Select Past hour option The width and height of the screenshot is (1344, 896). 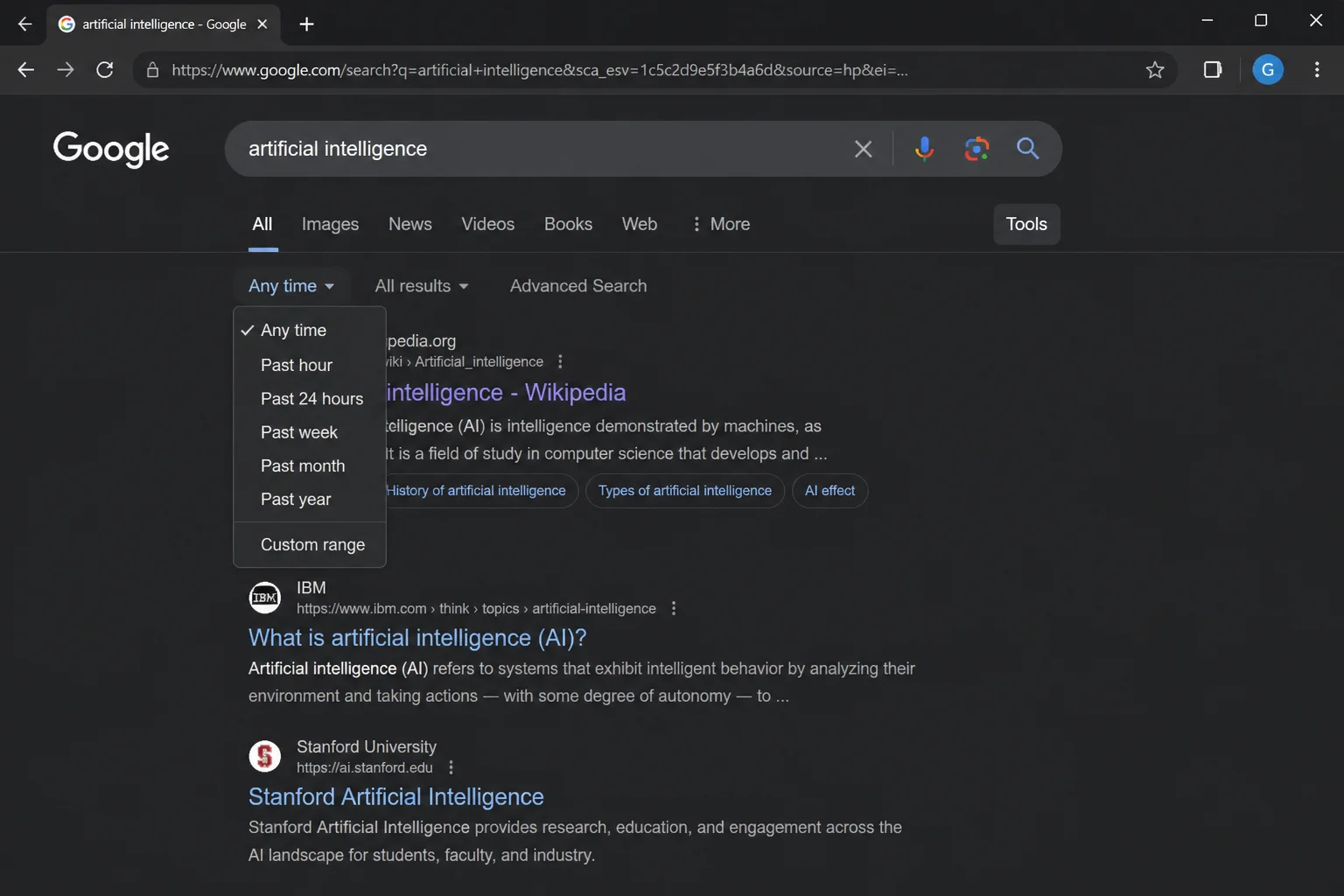(x=310, y=365)
